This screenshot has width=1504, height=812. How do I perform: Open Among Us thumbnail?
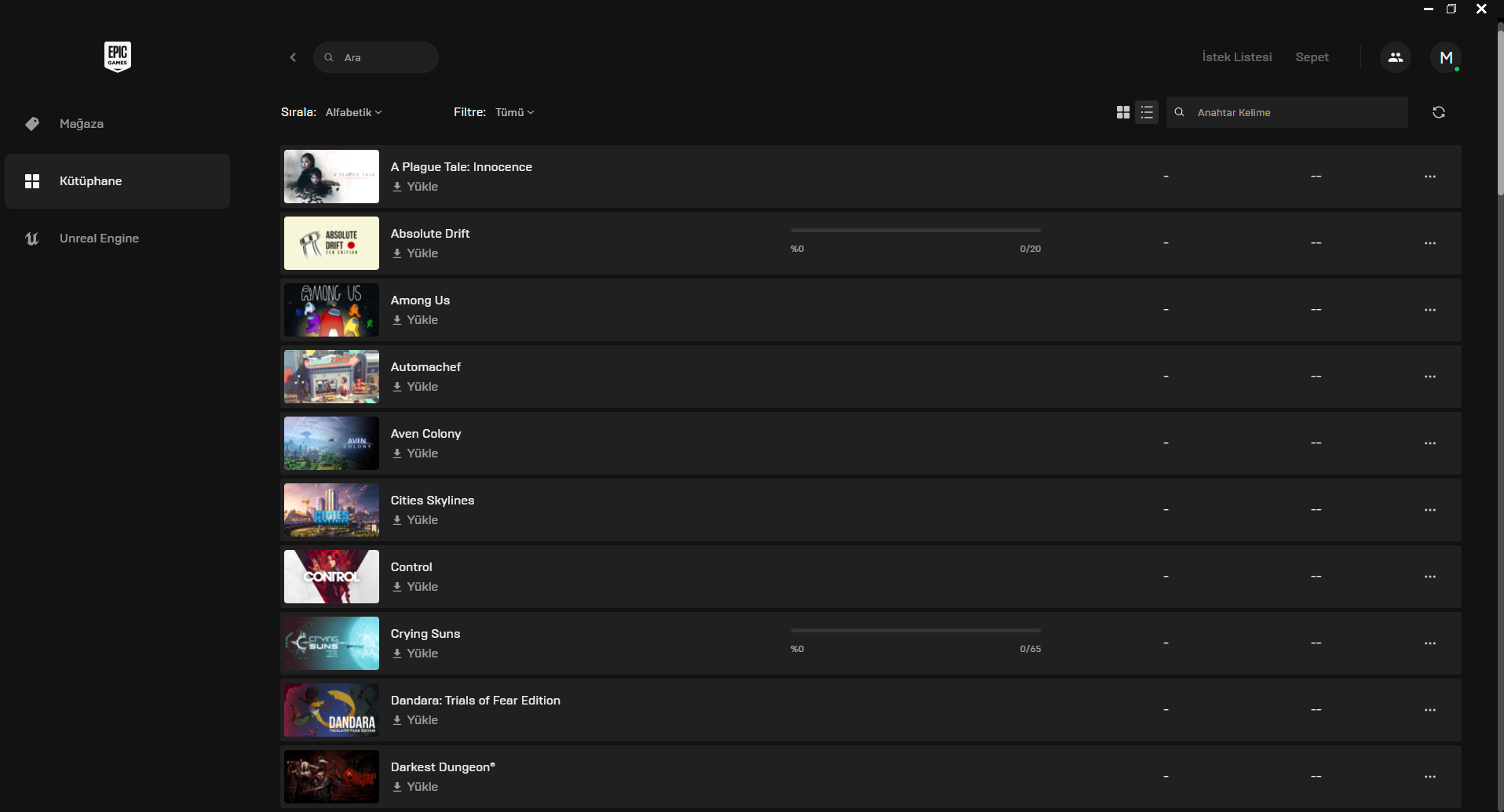331,310
